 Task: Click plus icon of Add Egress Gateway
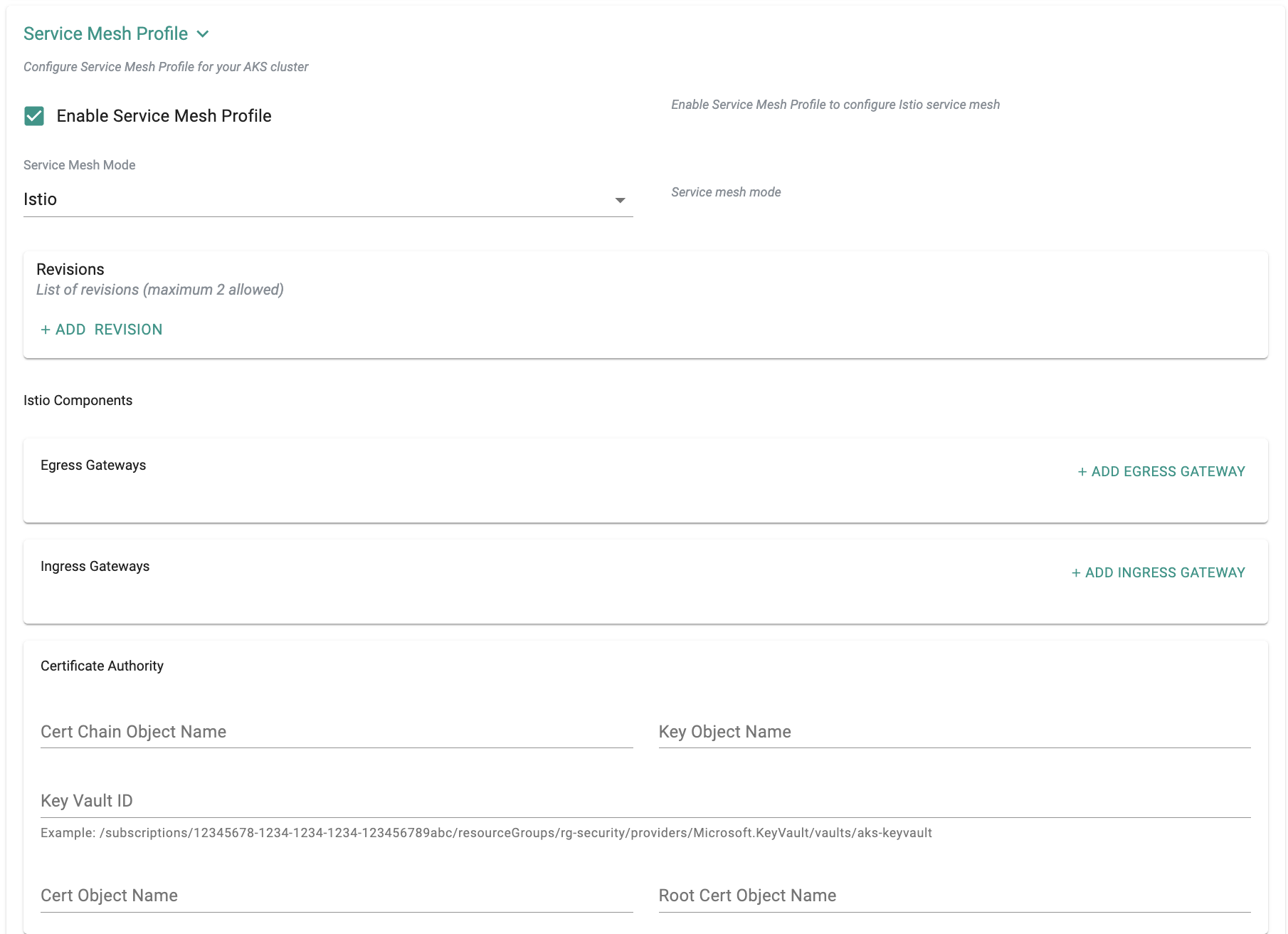click(x=1082, y=472)
